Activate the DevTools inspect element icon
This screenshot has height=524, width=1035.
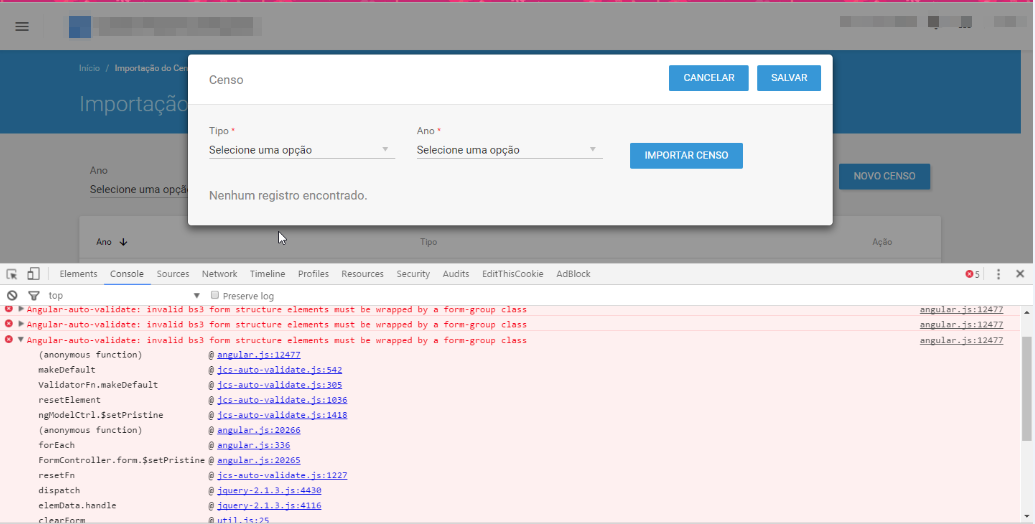[x=12, y=274]
